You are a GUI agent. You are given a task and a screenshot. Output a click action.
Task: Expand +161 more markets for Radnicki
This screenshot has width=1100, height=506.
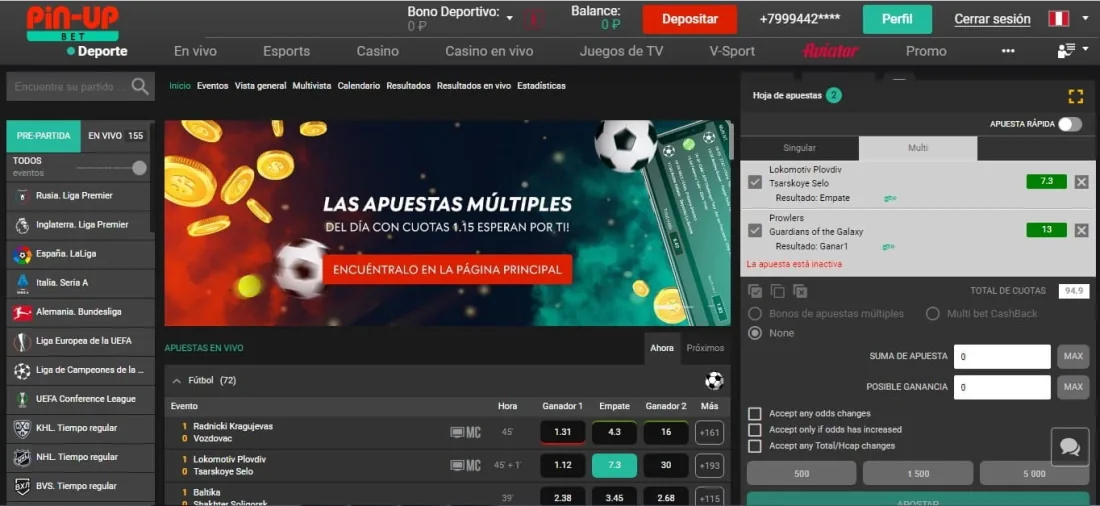tap(709, 432)
